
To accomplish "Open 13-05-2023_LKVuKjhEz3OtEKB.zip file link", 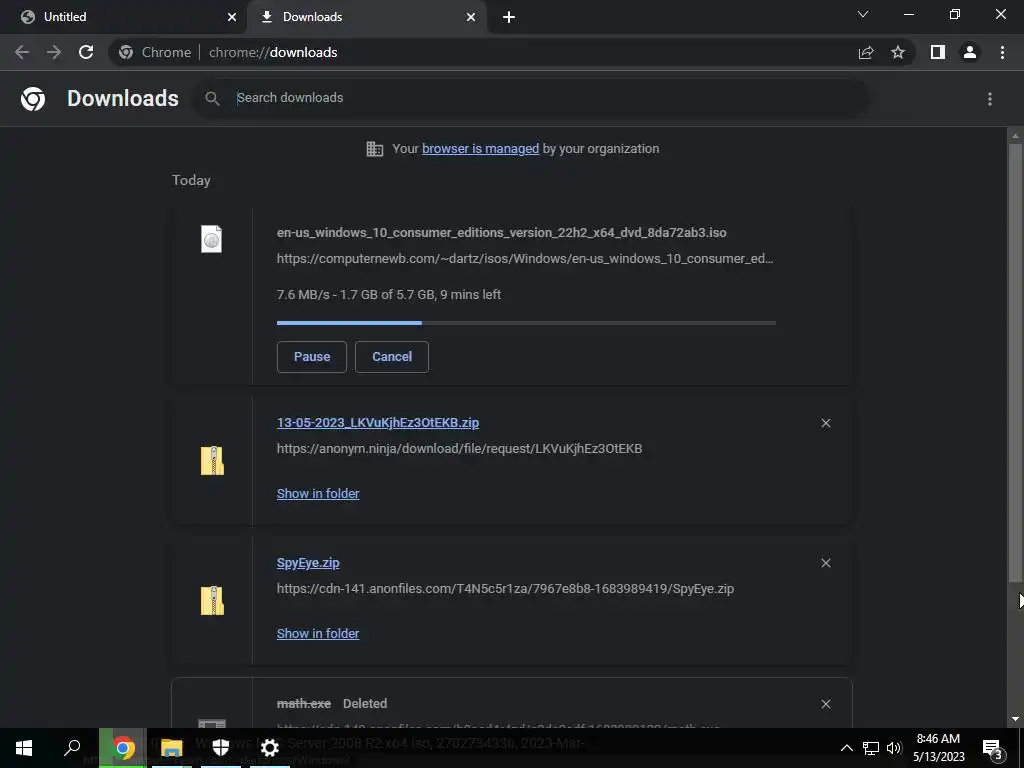I will coord(377,423).
